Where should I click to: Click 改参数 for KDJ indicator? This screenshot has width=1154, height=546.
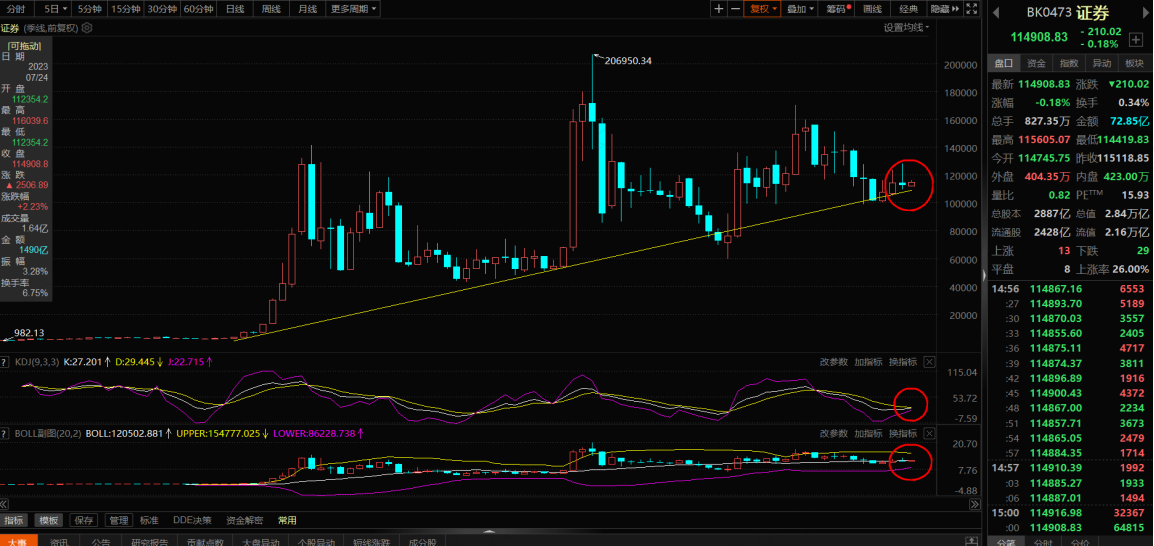click(x=834, y=361)
